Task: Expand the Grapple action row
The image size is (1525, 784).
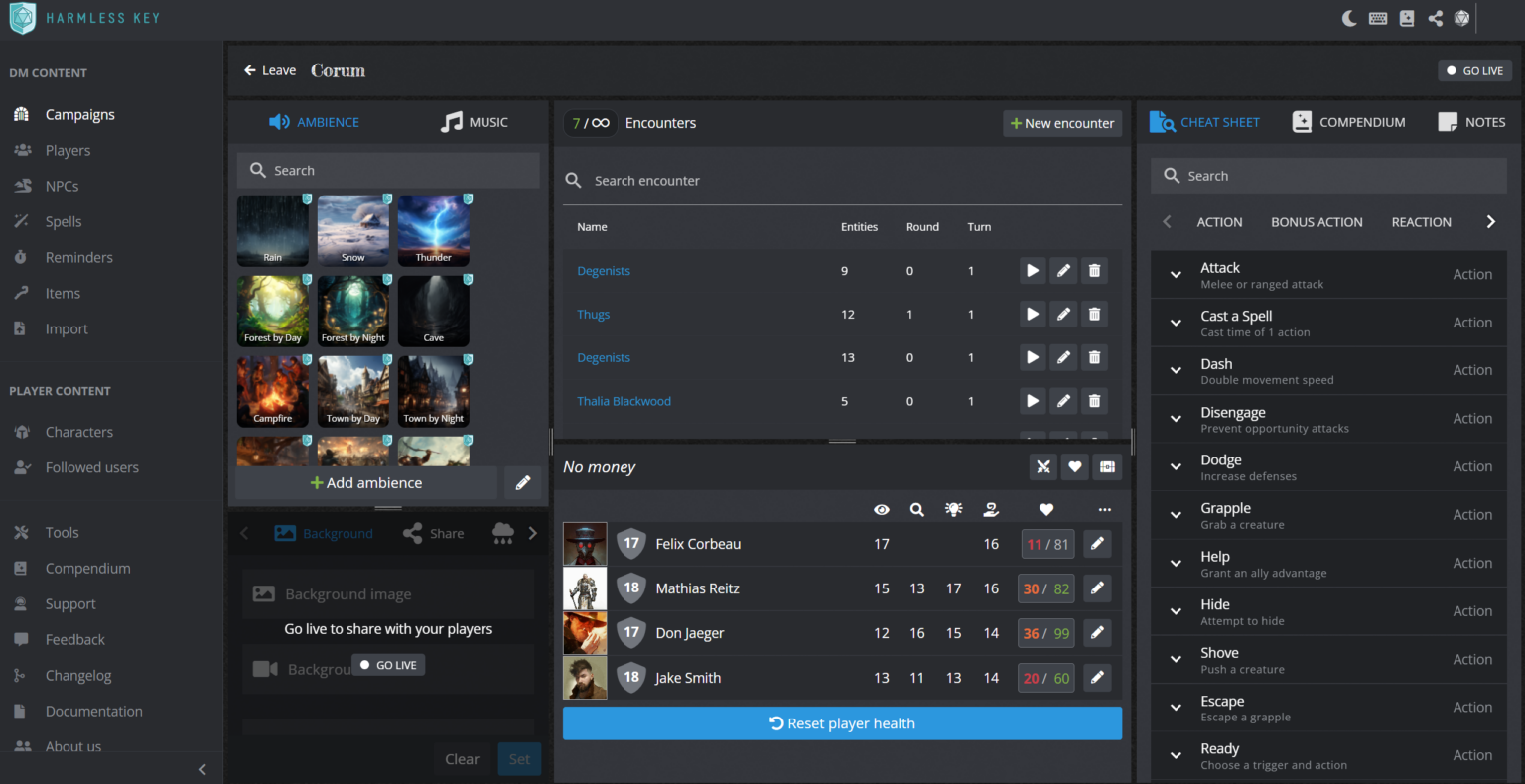Action: (1176, 515)
